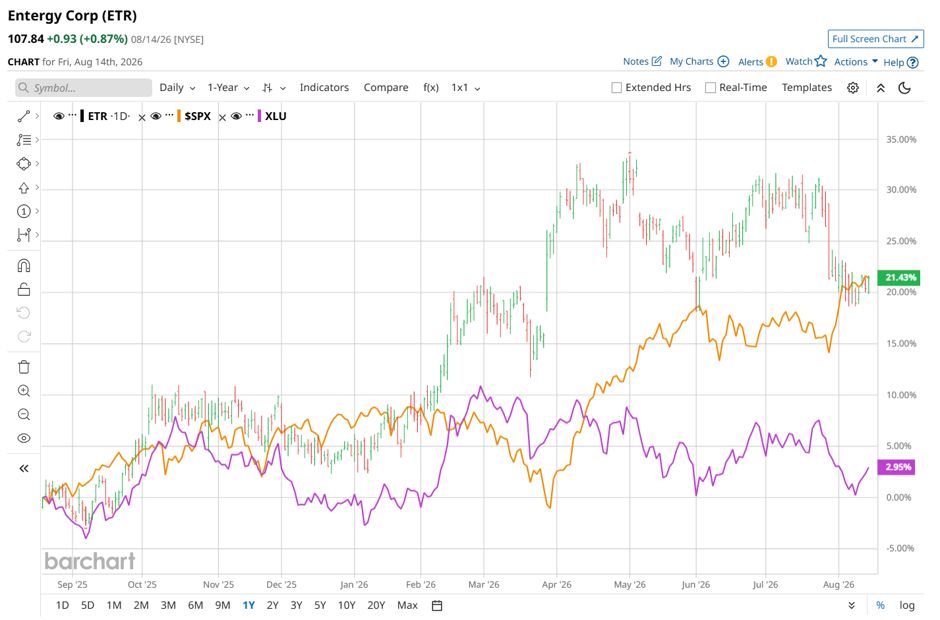This screenshot has width=940, height=620.
Task: Click the 21.43% ETR price label
Action: coord(900,277)
